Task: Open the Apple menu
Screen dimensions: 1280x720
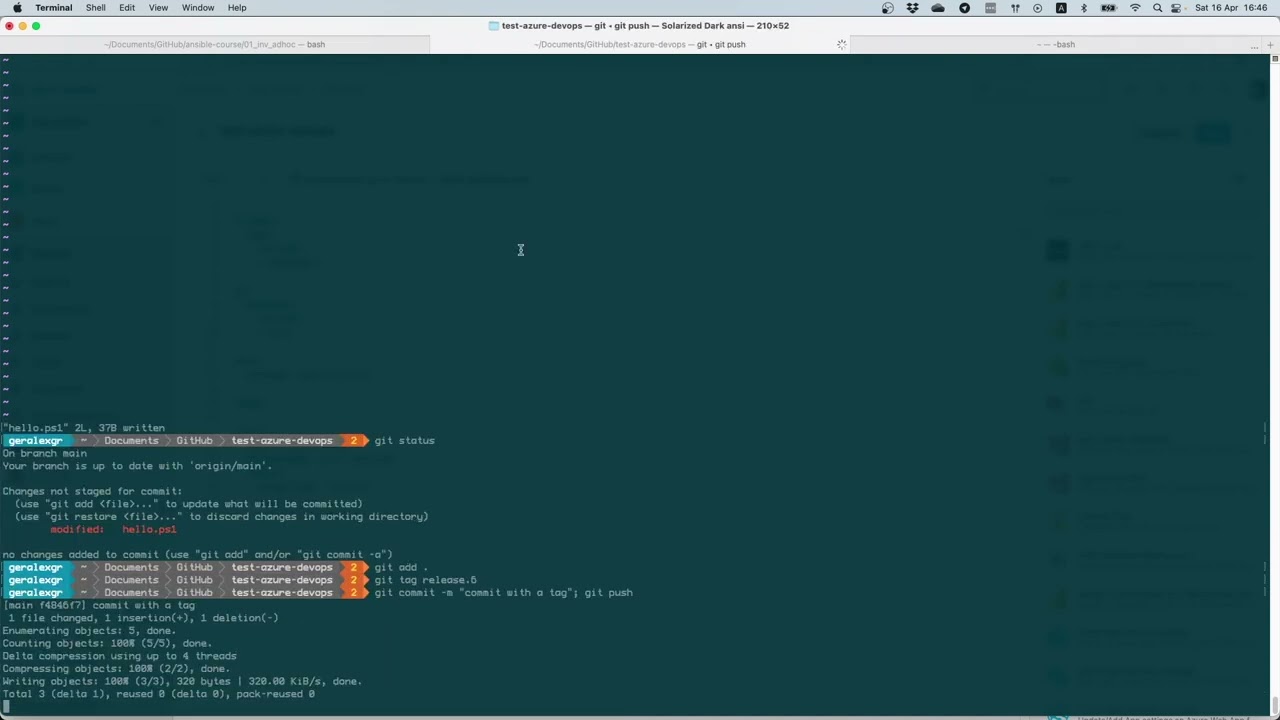Action: click(17, 7)
